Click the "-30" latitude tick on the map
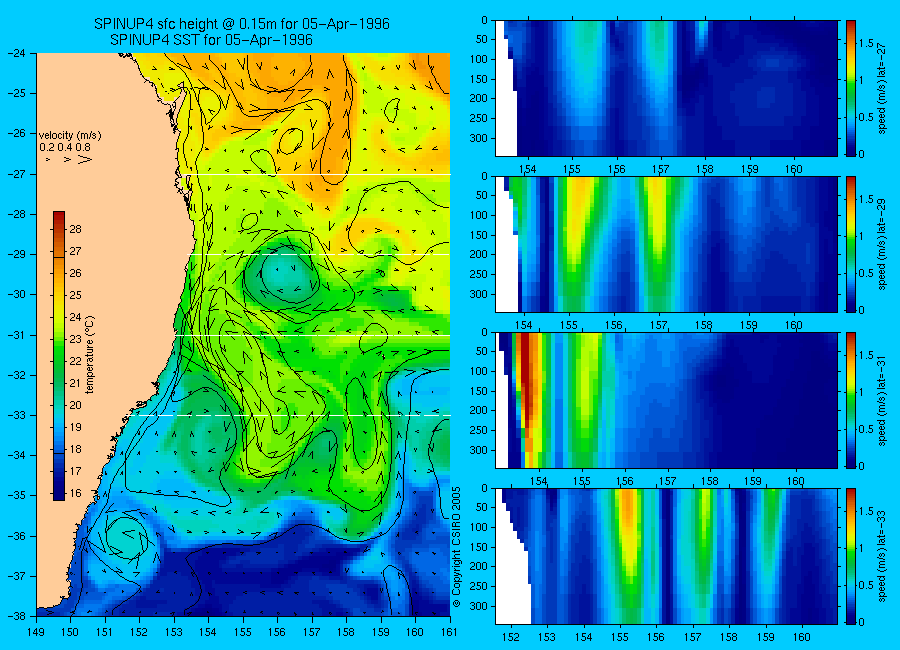 [x=16, y=294]
